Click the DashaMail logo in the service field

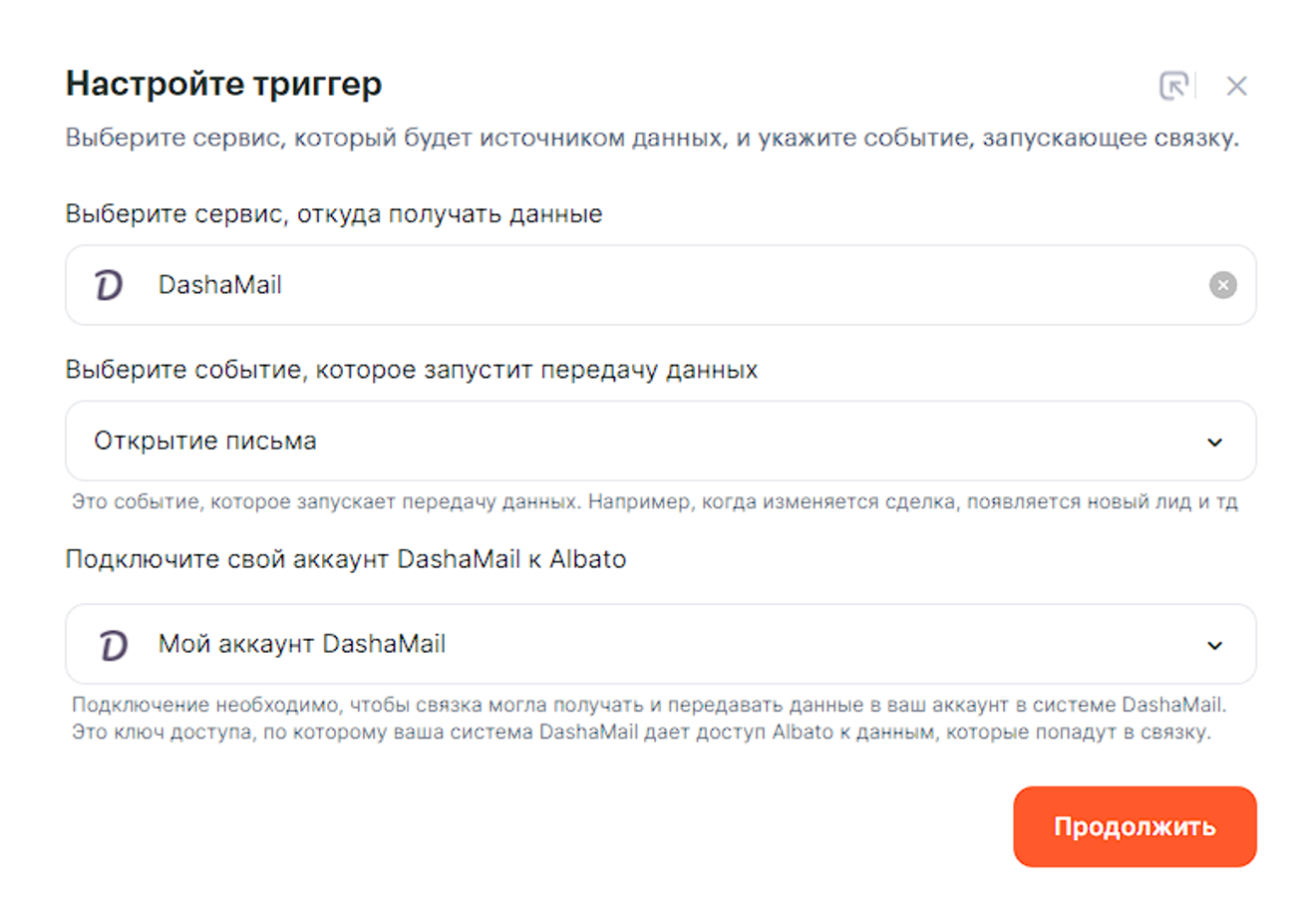pos(110,285)
